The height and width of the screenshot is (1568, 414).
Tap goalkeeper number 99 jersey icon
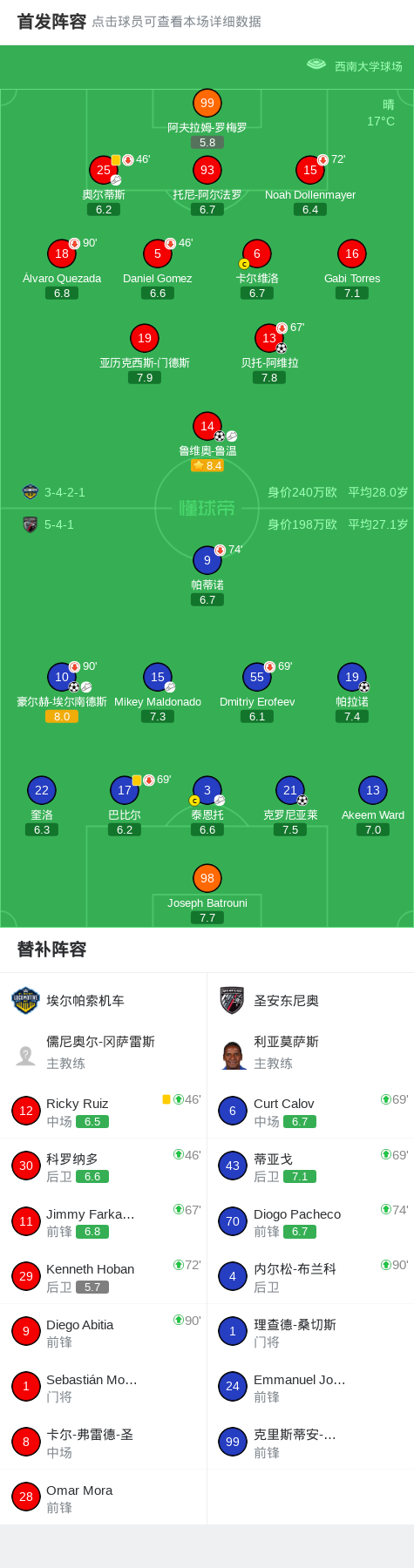coord(207,103)
